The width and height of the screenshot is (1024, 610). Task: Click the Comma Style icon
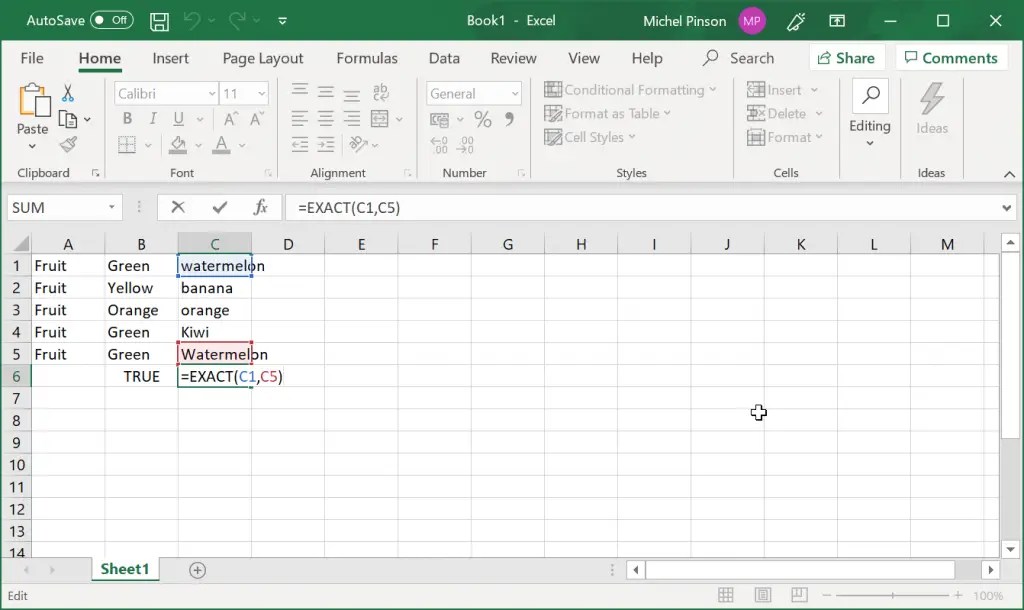click(509, 118)
